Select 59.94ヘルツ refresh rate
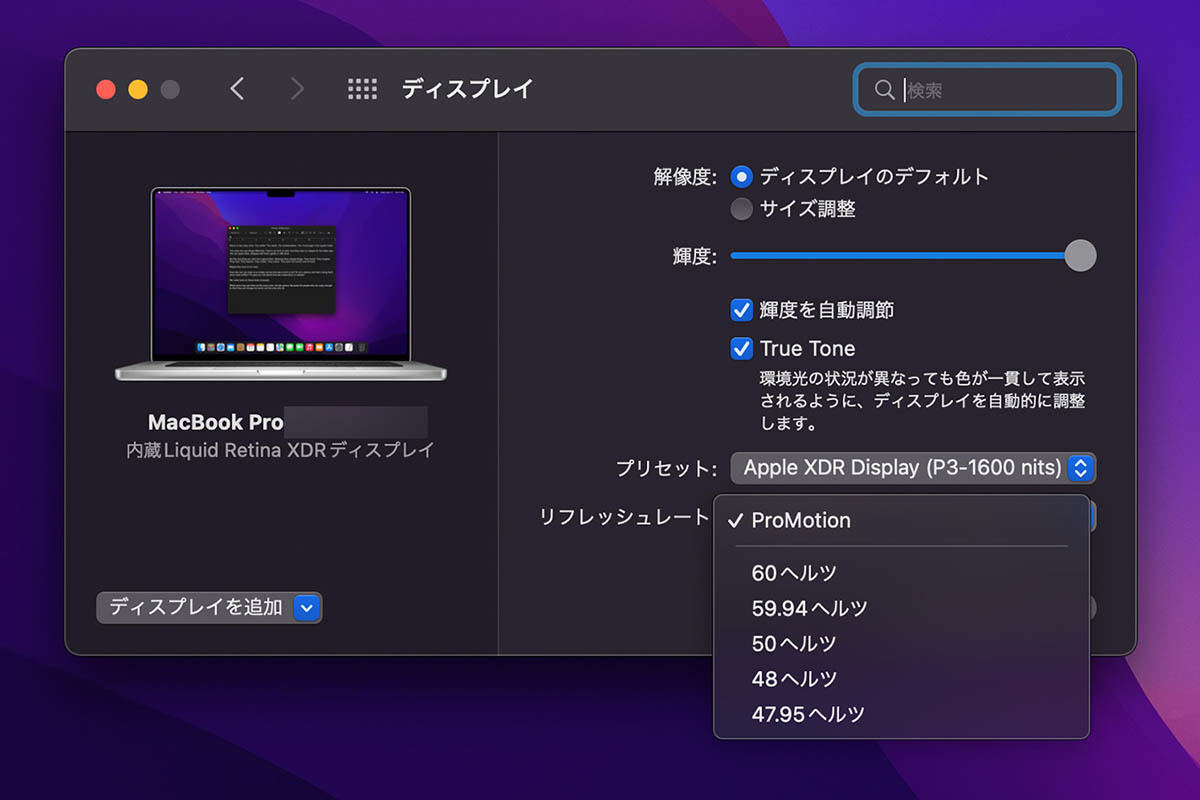The height and width of the screenshot is (800, 1200). pyautogui.click(x=901, y=608)
